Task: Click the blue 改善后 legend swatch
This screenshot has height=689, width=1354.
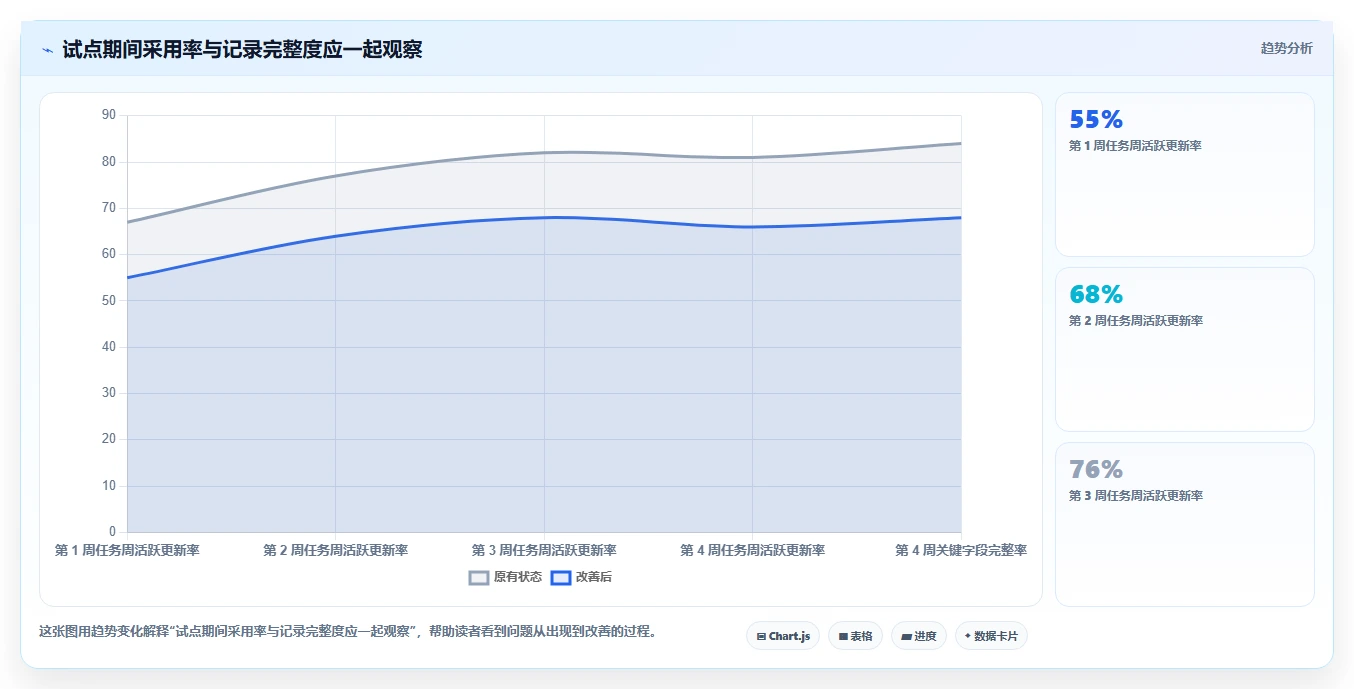Action: (x=561, y=577)
